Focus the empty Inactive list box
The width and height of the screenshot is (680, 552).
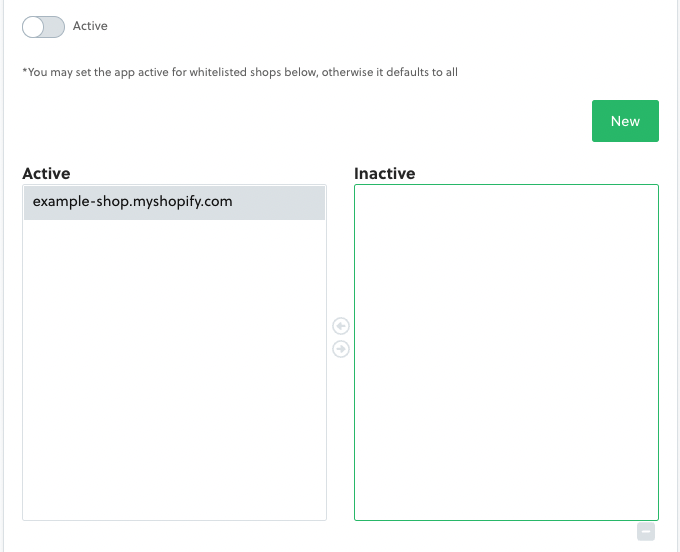[x=506, y=352]
